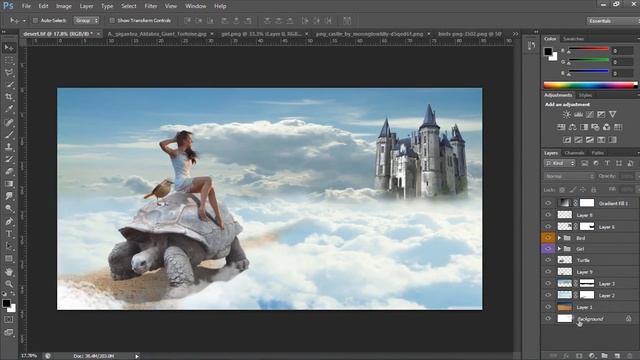Select the Magic Wand tool
The height and width of the screenshot is (360, 640).
pyautogui.click(x=9, y=85)
